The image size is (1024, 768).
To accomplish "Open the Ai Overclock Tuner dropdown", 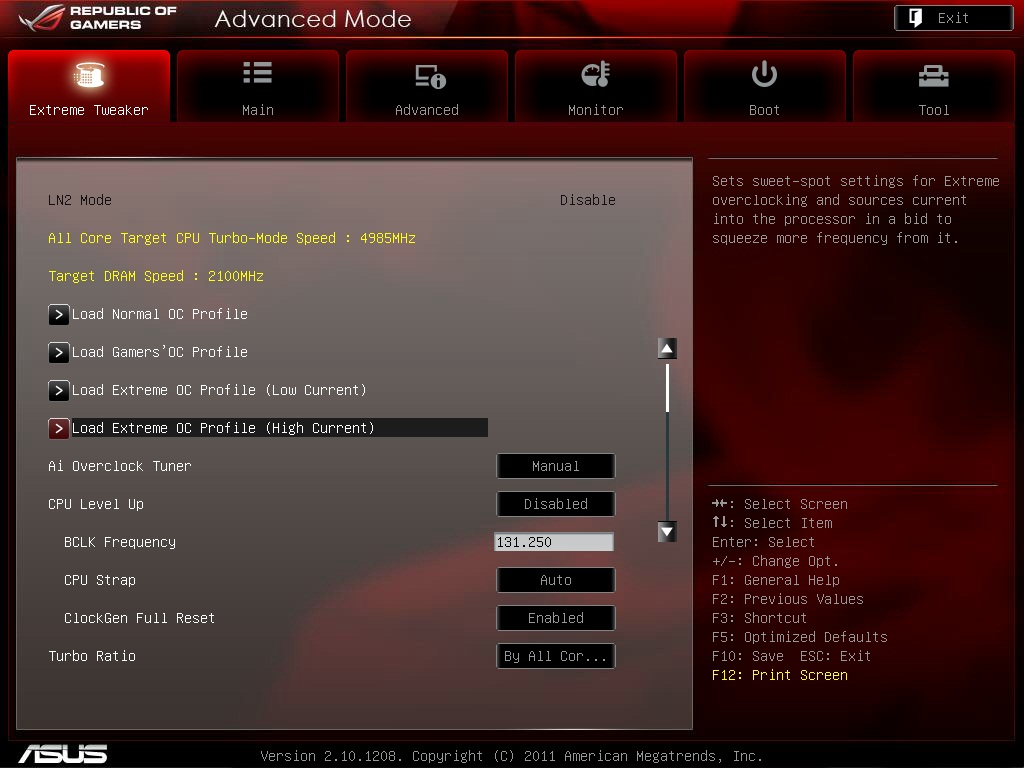I will 555,466.
